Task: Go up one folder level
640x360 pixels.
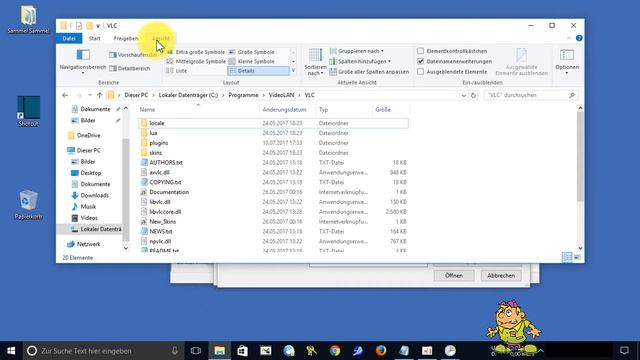Action: 100,95
